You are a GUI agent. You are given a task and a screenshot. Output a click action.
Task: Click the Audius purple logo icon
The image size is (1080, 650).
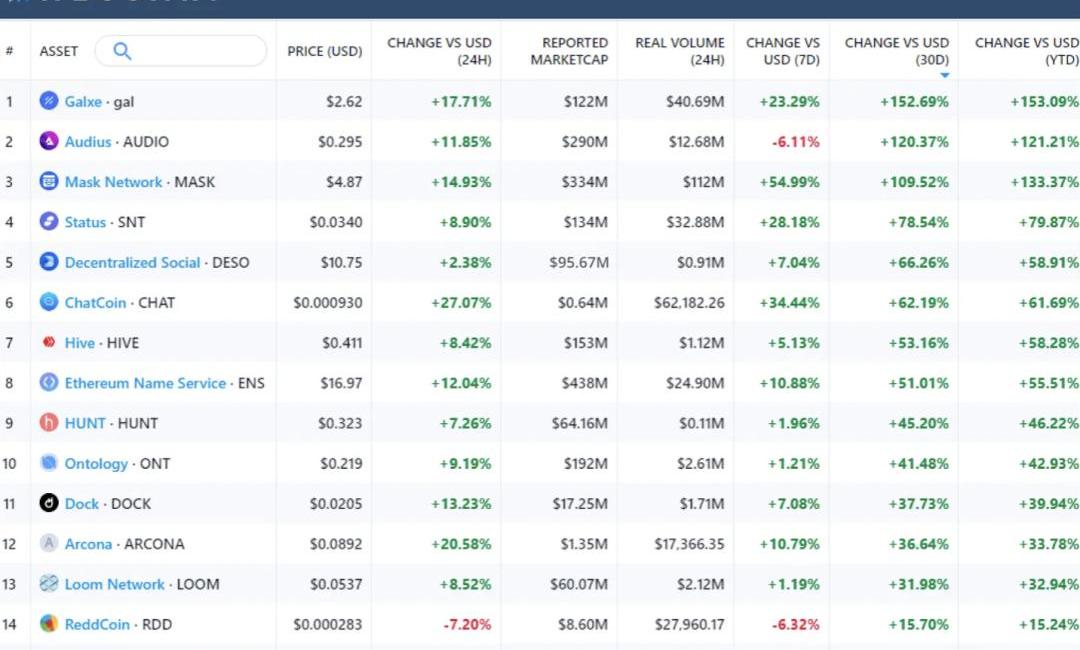tap(49, 141)
